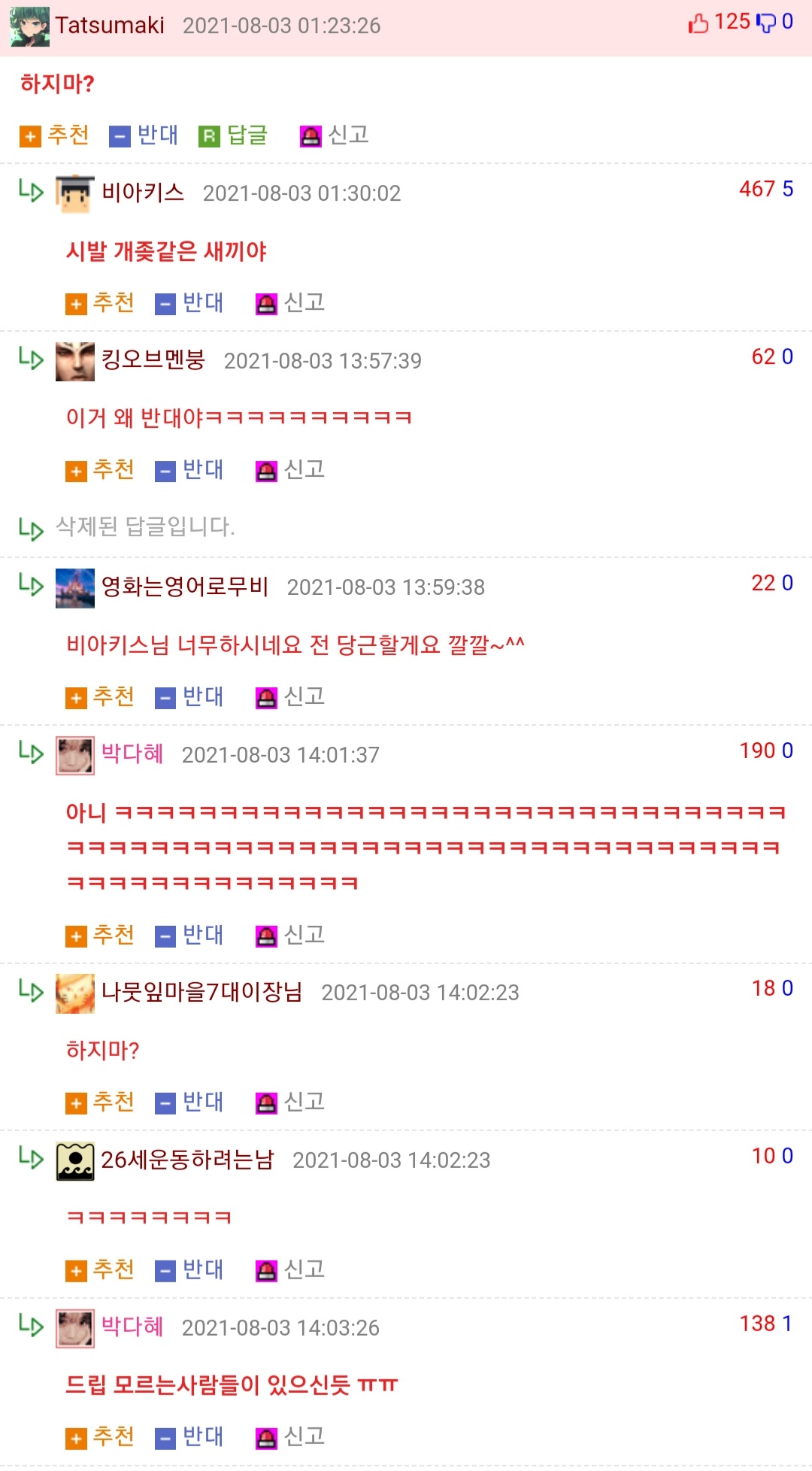
Task: Report the last 박다혜 reply with 신고
Action: [291, 1437]
